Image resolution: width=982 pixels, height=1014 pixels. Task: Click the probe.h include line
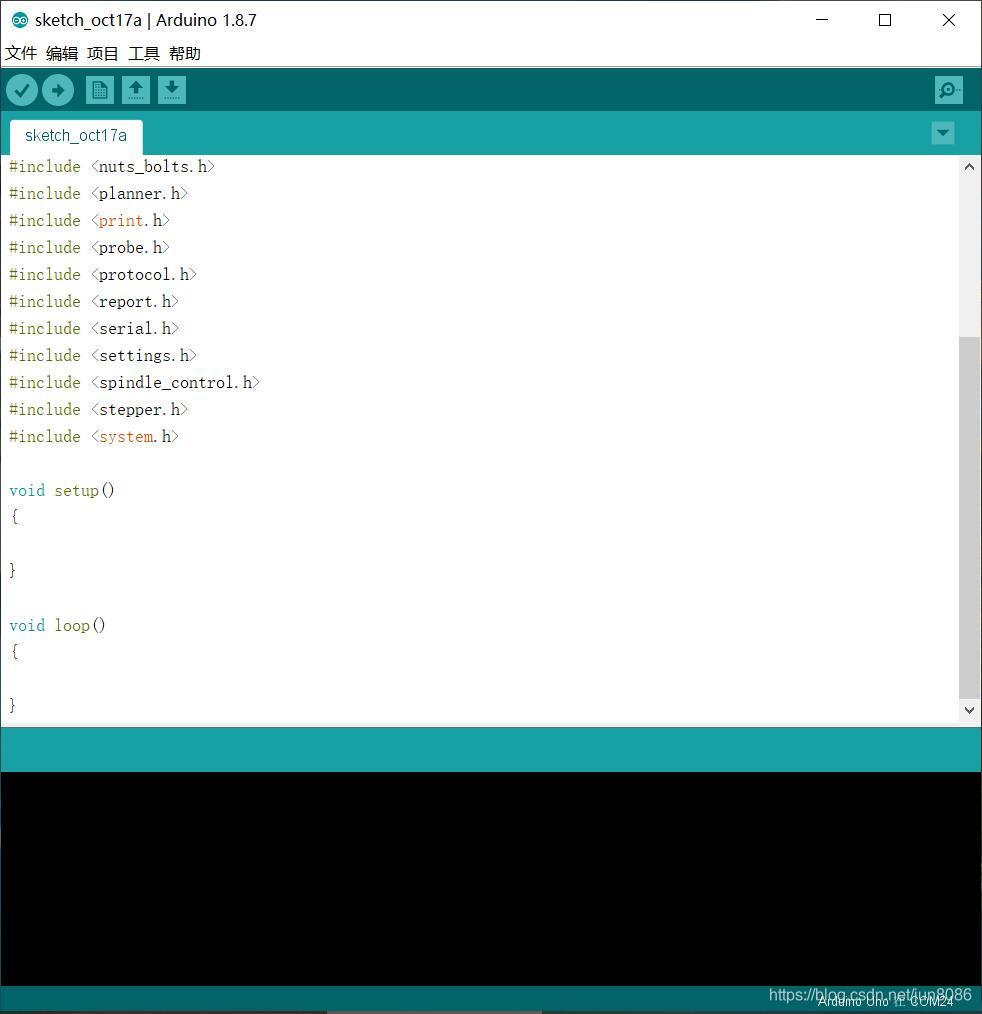[89, 248]
